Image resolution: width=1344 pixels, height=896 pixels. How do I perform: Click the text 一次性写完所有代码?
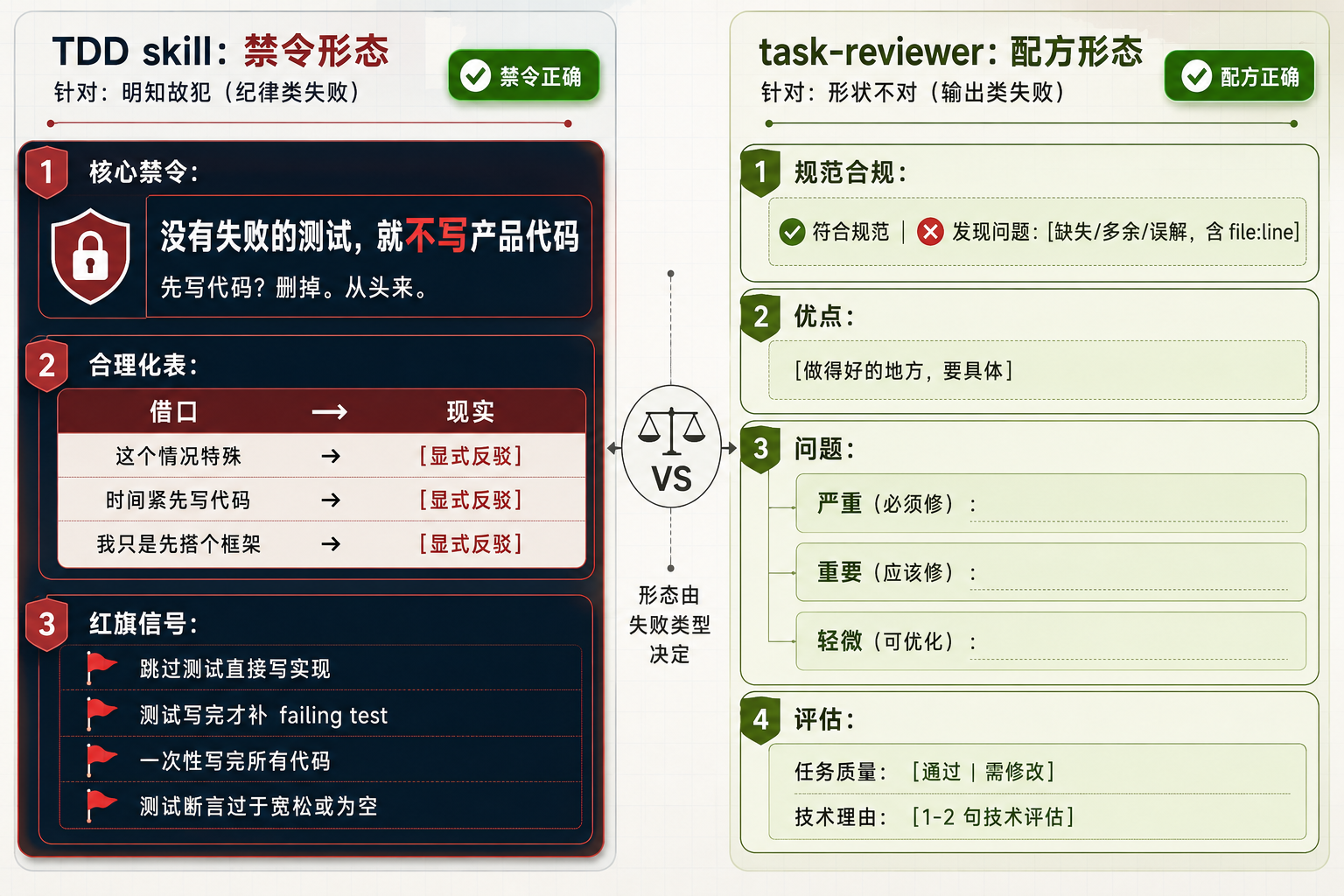pos(235,760)
